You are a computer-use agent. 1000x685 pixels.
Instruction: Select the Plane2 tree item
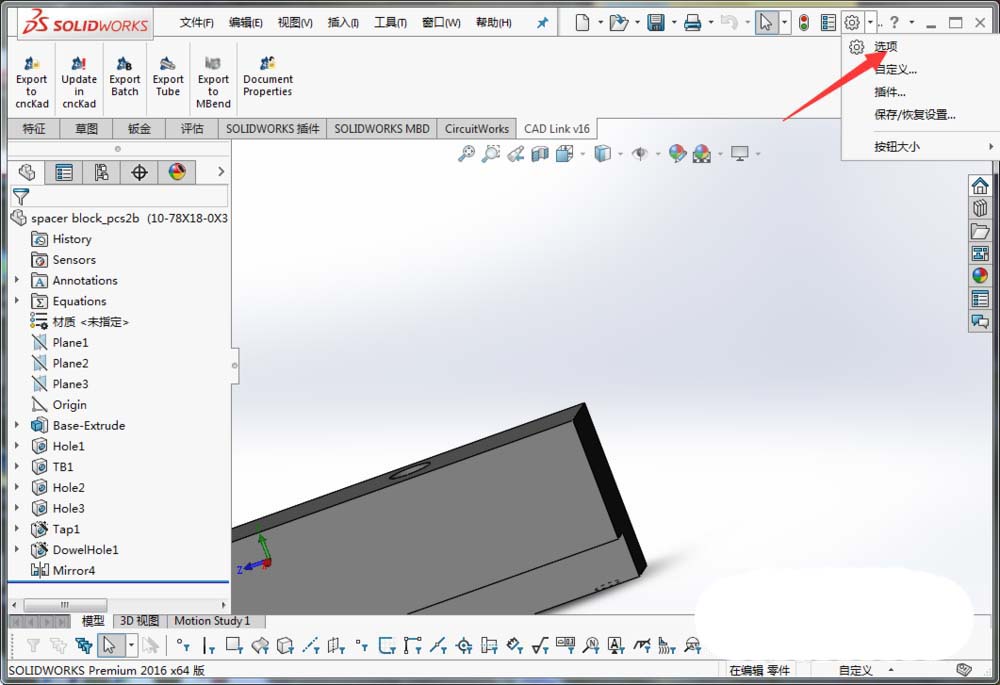click(60, 363)
